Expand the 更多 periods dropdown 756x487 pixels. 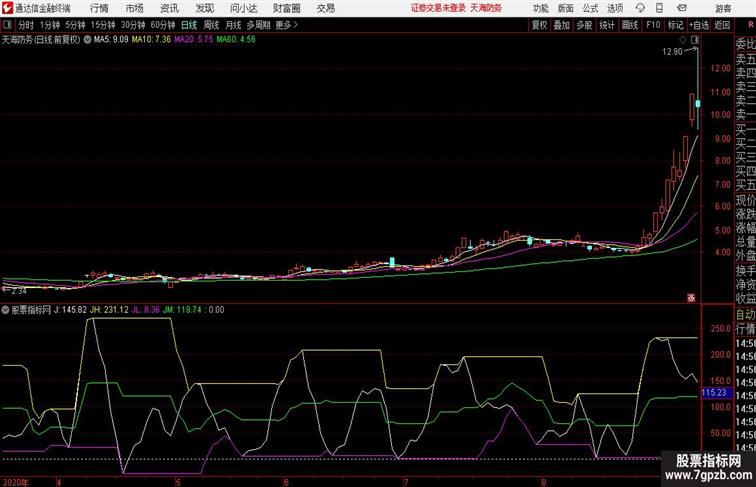(x=287, y=25)
